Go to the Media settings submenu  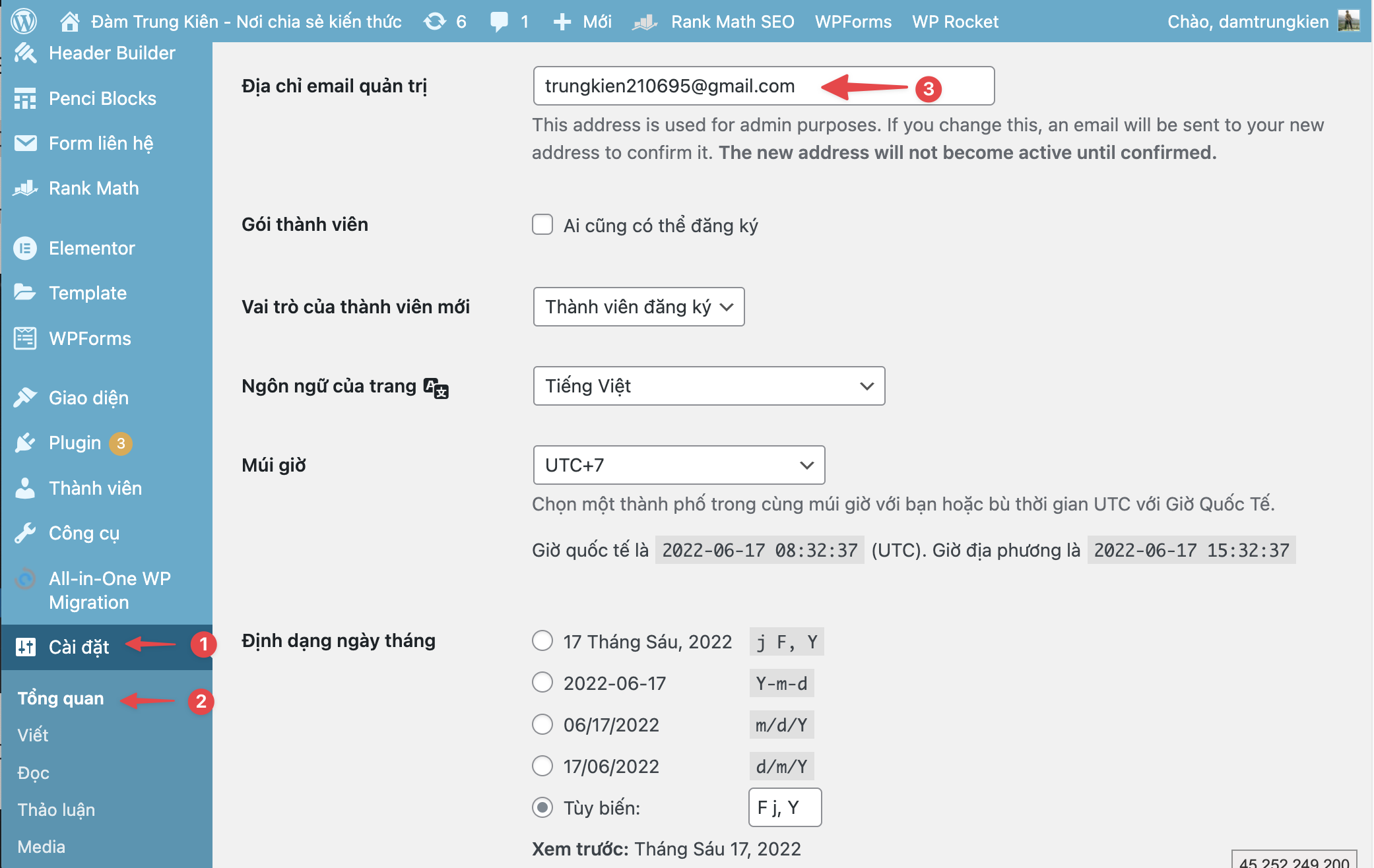click(41, 847)
